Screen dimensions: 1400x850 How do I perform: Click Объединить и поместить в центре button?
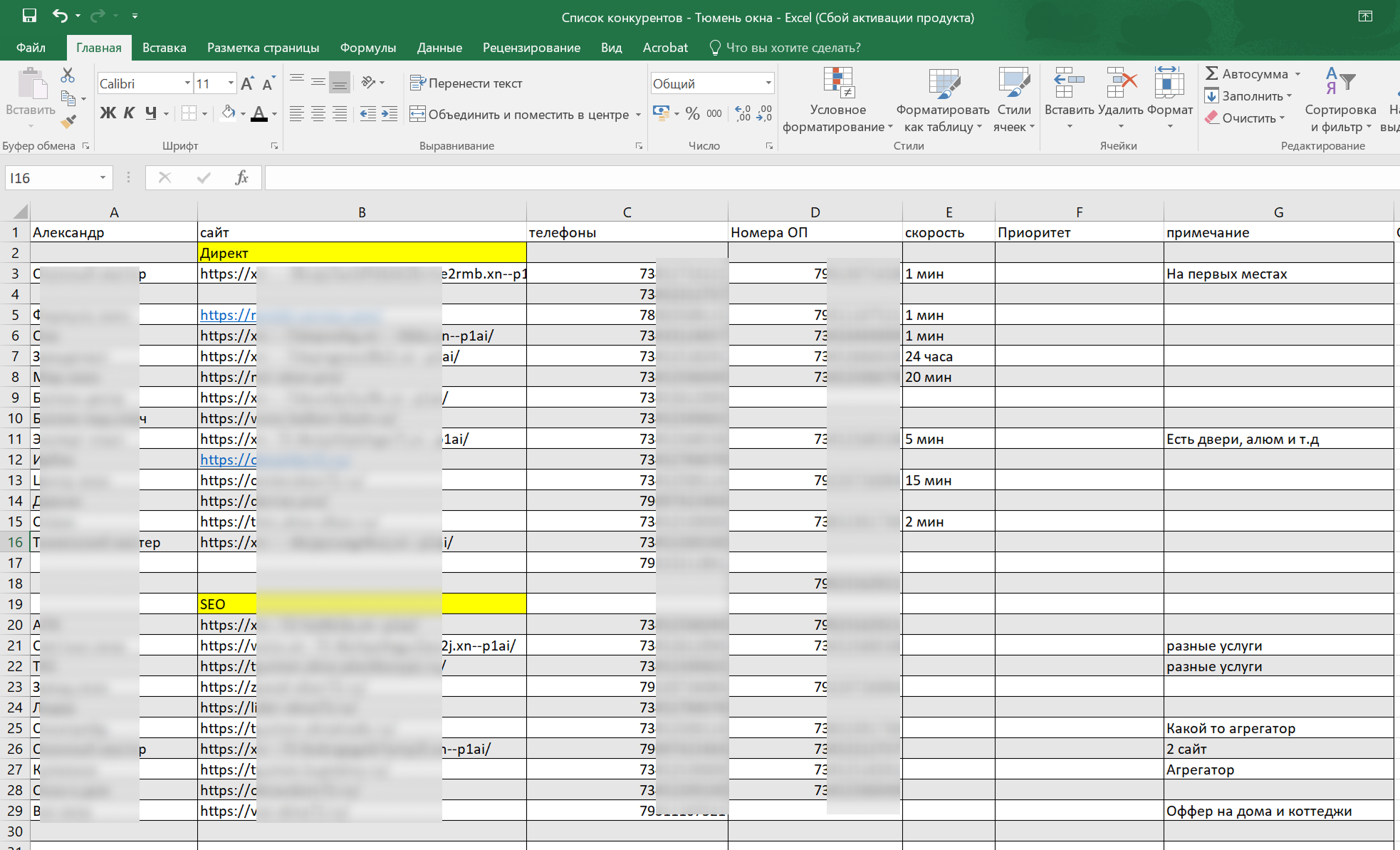click(520, 114)
